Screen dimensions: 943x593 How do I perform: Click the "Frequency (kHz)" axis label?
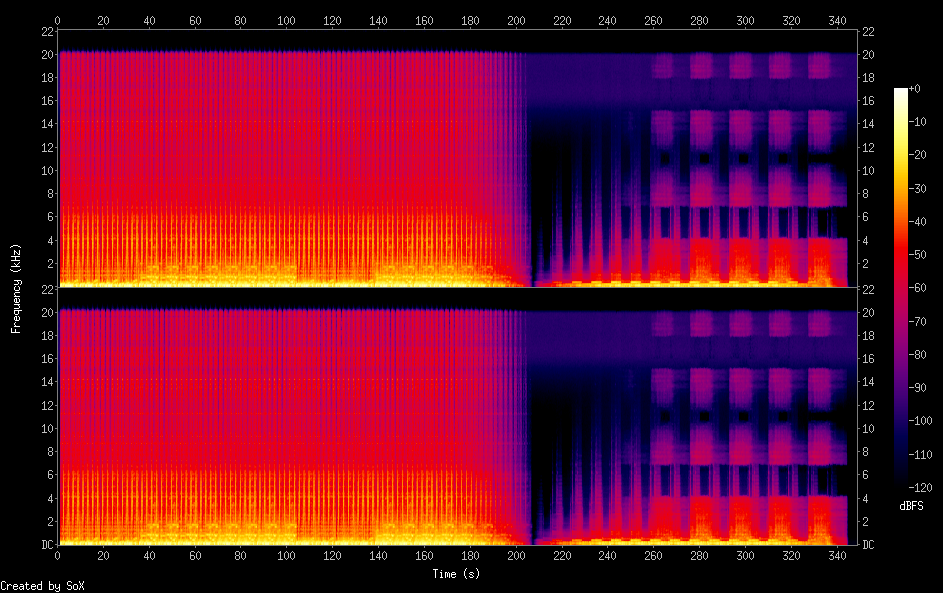tap(16, 287)
